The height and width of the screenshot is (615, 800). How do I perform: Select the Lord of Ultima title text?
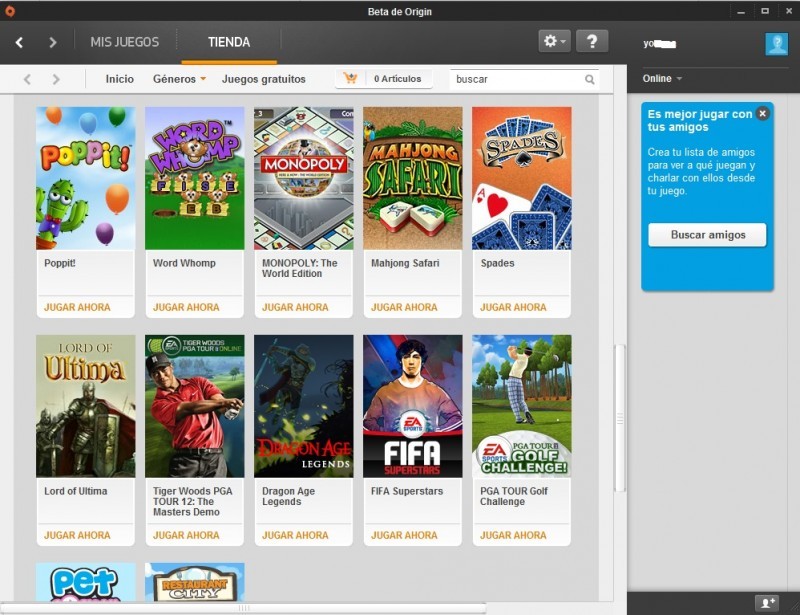tap(76, 491)
